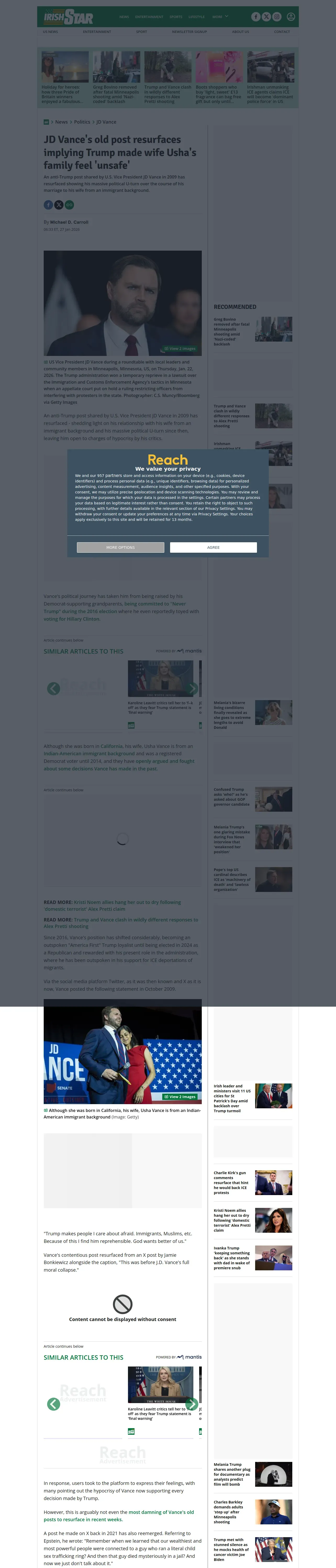Share article on Facebook
Image resolution: width=336 pixels, height=1568 pixels.
(x=48, y=205)
